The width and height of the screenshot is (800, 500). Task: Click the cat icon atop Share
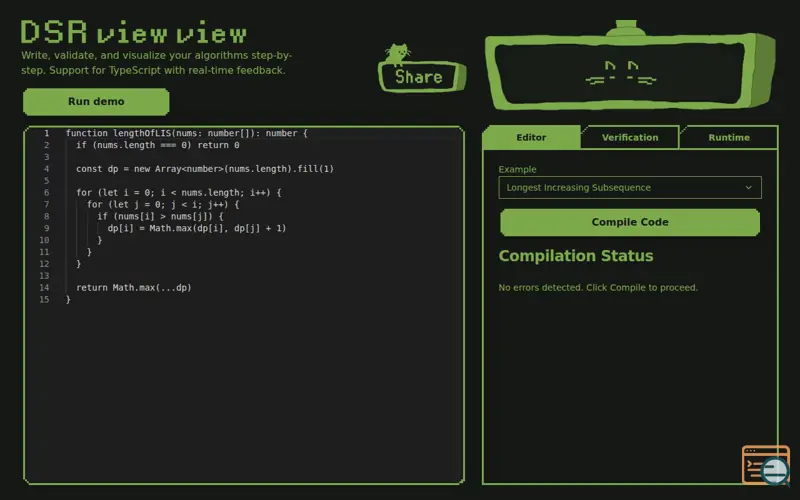[397, 54]
